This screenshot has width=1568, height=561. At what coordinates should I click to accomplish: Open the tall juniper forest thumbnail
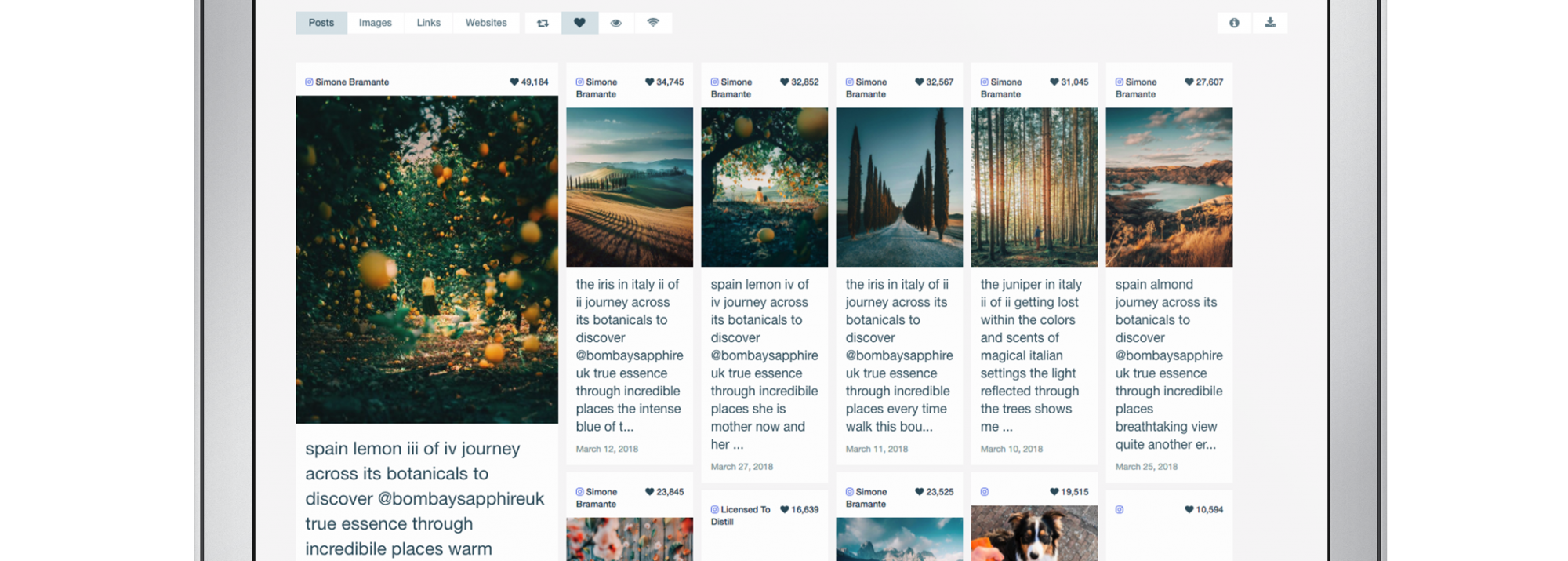1034,187
